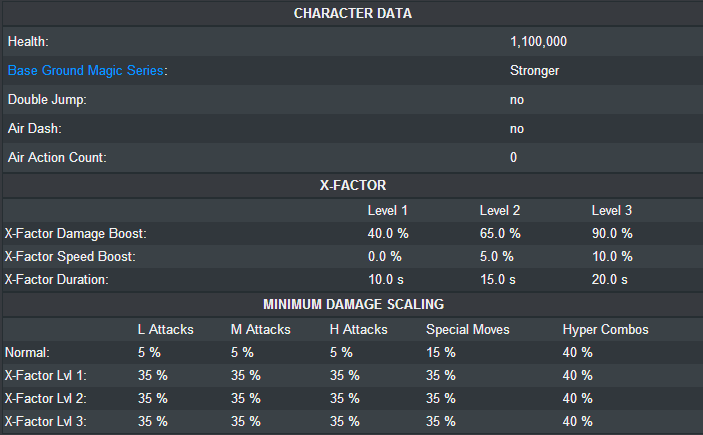Click the MINIMUM DAMAGE SCALING header
The height and width of the screenshot is (435, 703).
352,304
